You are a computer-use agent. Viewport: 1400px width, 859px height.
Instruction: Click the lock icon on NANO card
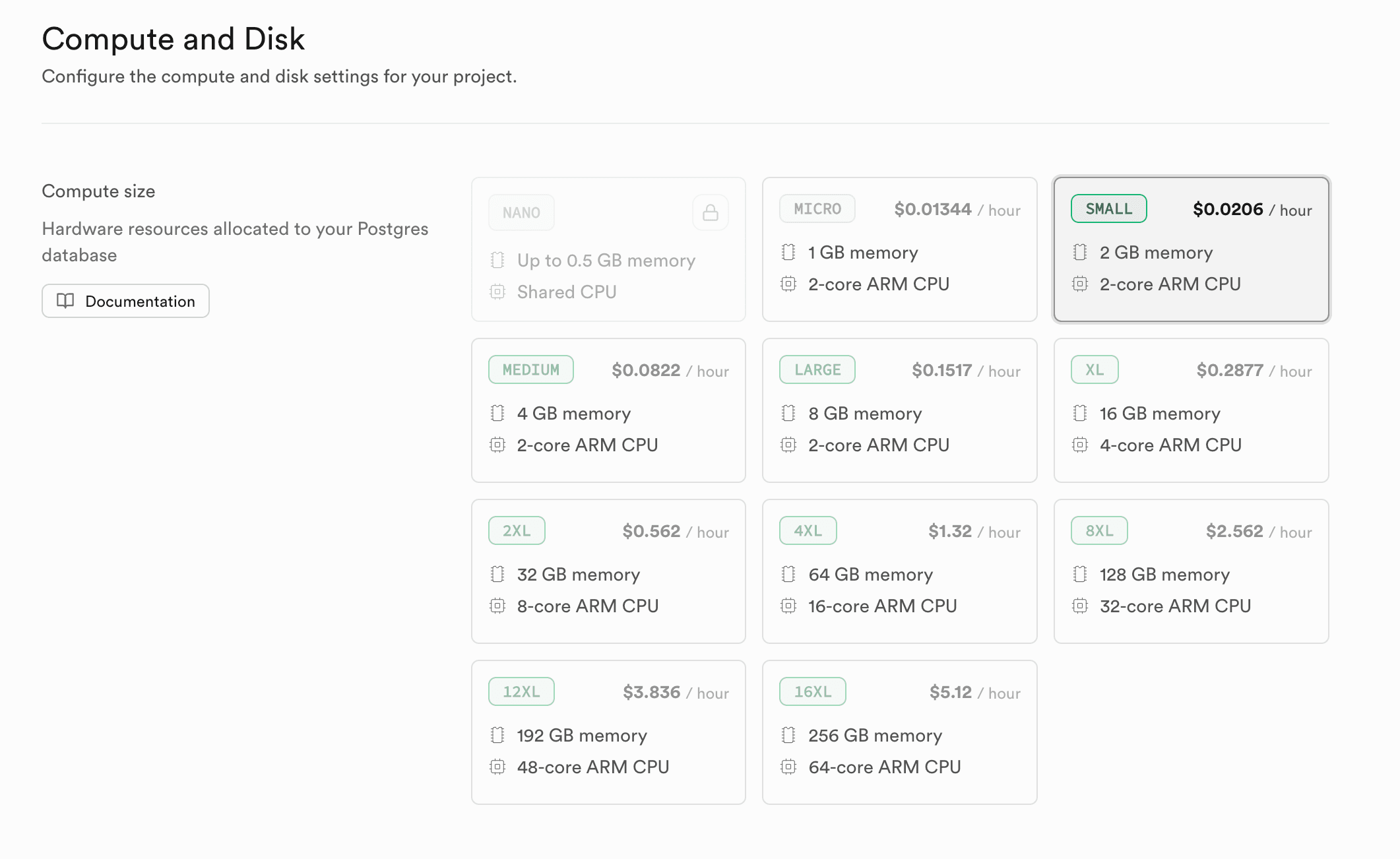tap(710, 212)
